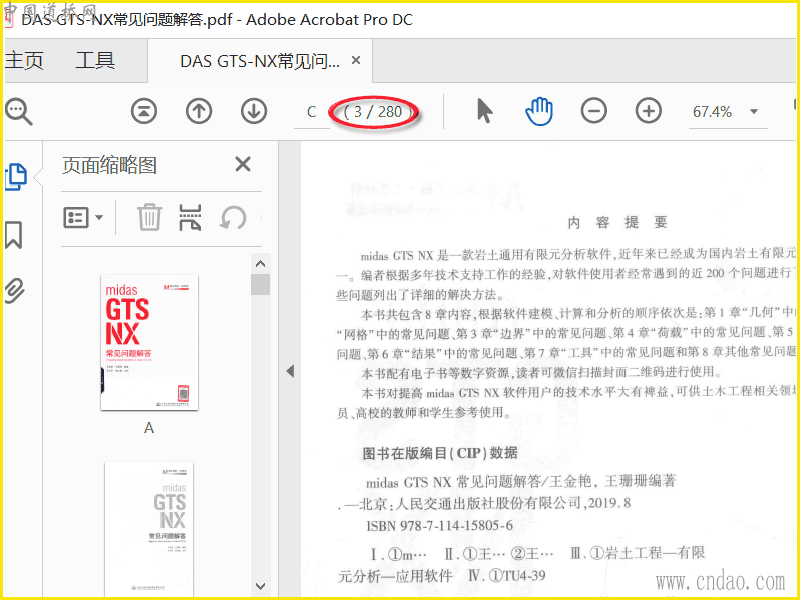Go to the first page icon
The image size is (800, 600).
click(x=144, y=111)
